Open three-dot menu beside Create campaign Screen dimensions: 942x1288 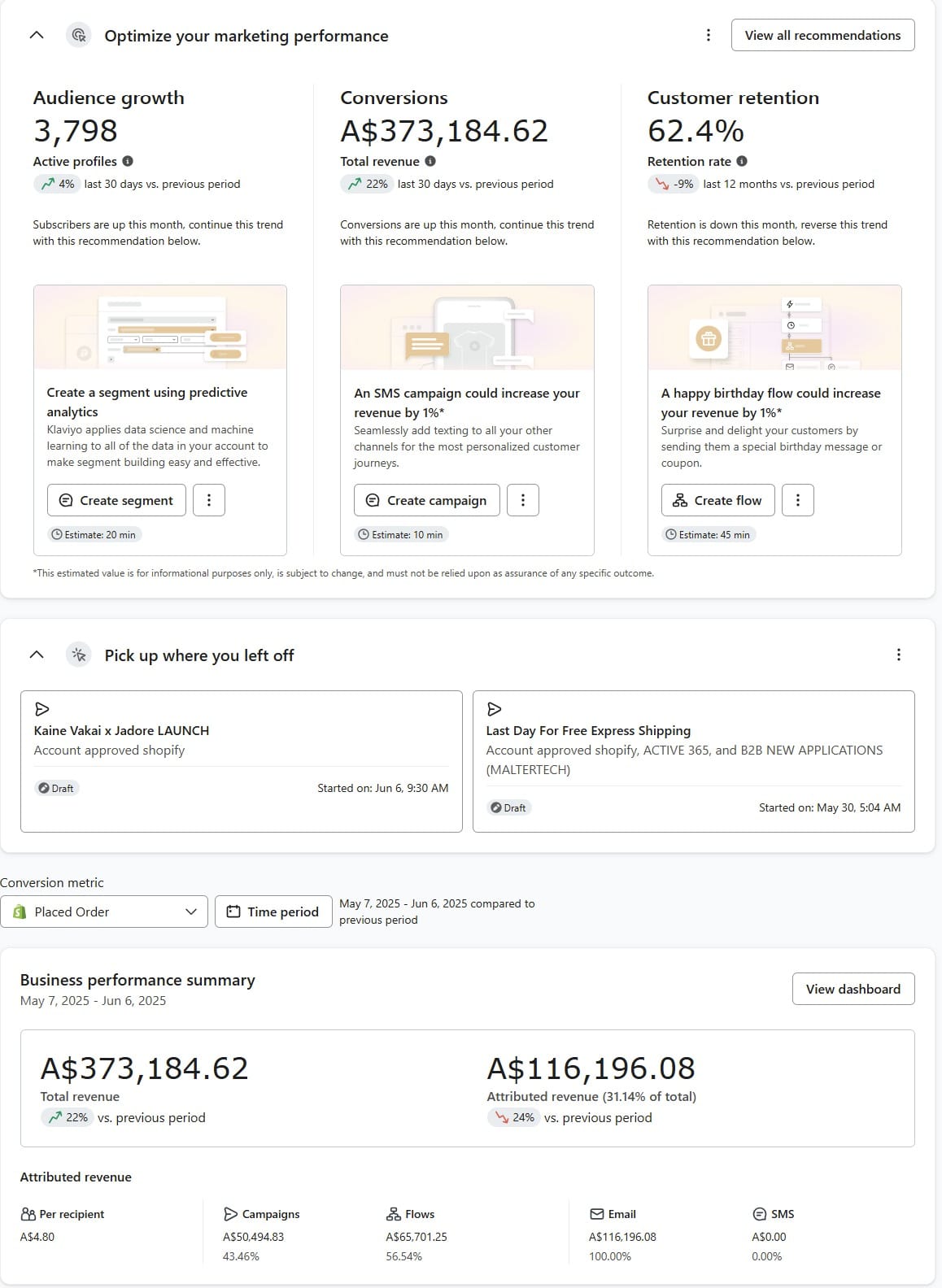pyautogui.click(x=523, y=500)
